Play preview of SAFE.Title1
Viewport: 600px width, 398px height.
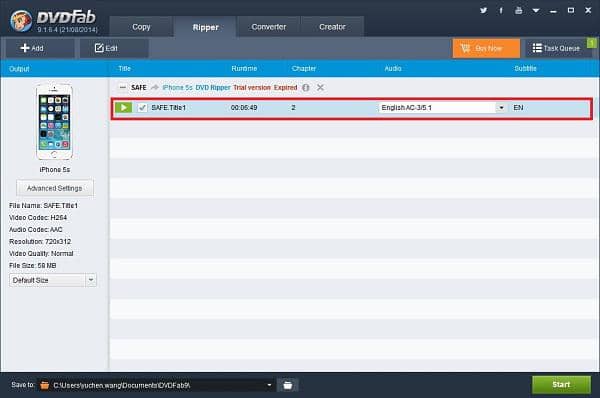coord(124,108)
